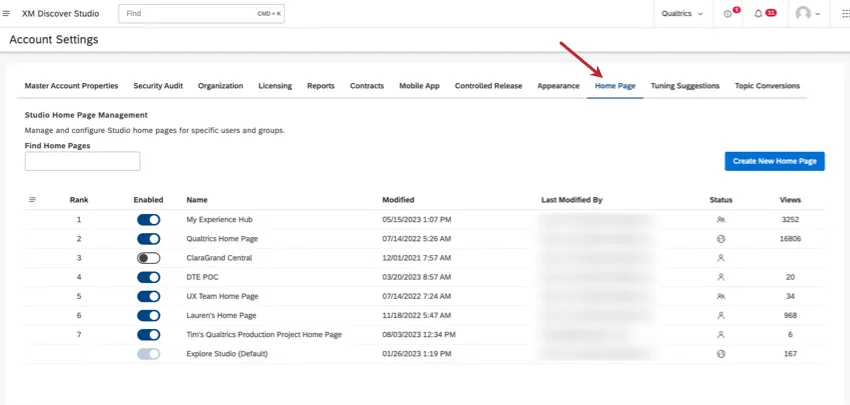Click the Create New Home Page button

click(x=774, y=161)
